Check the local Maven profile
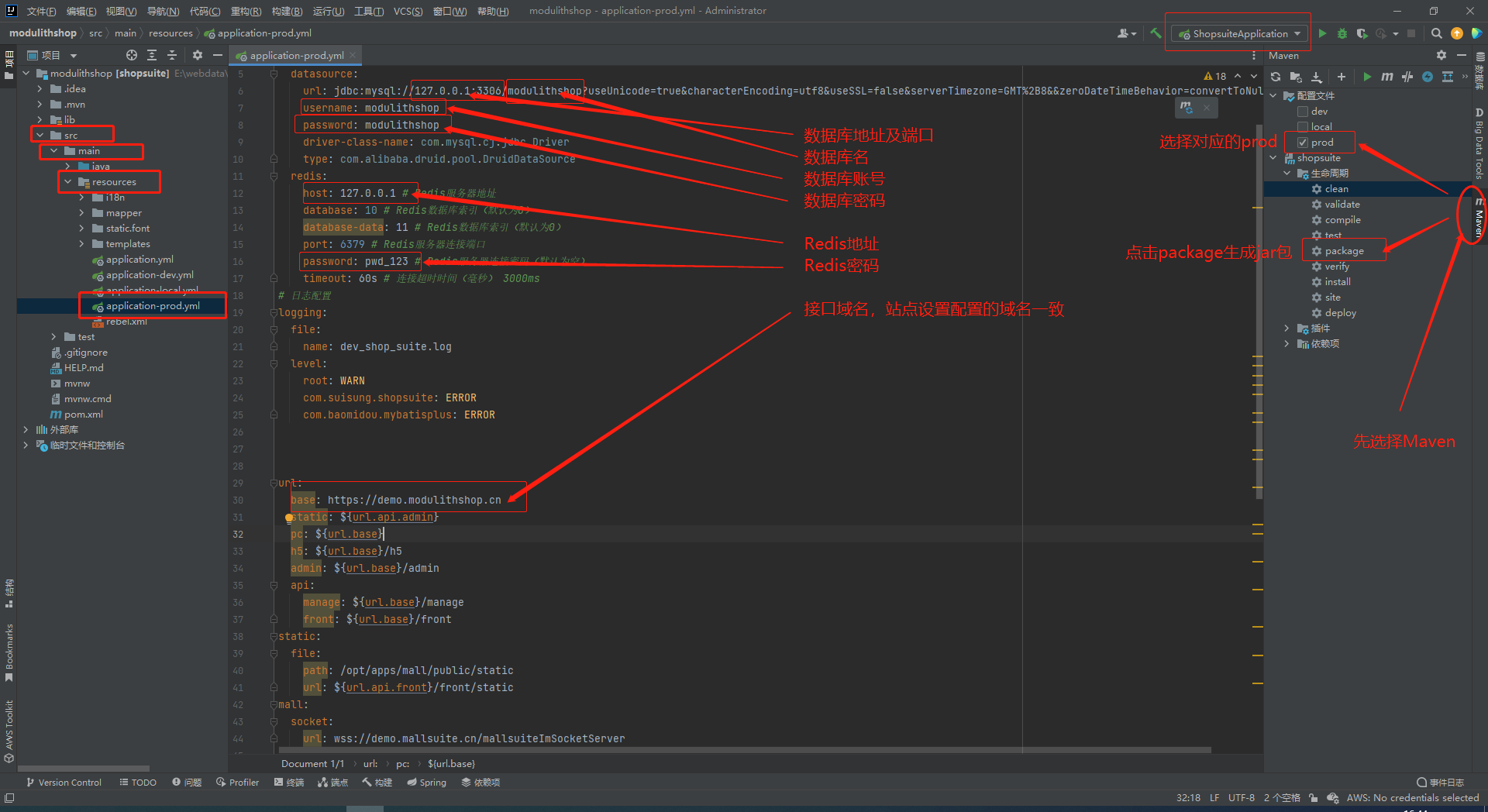The width and height of the screenshot is (1488, 812). coord(1303,127)
